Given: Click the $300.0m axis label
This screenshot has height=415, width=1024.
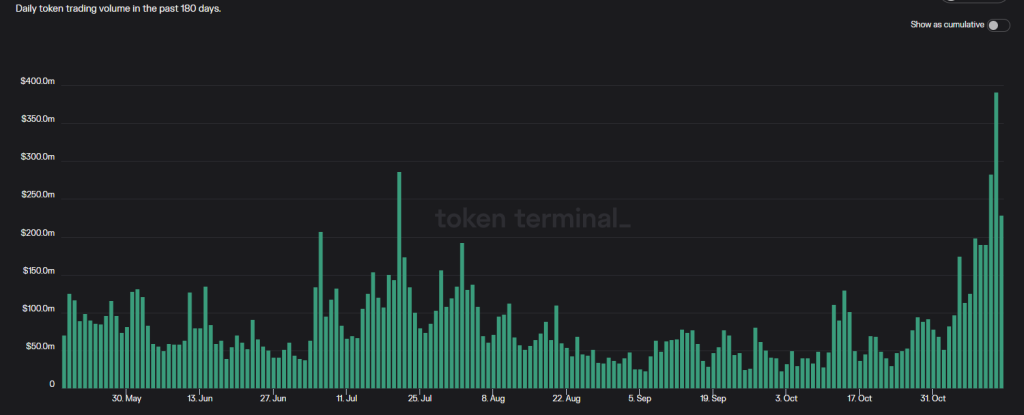Looking at the screenshot, I should (x=39, y=158).
